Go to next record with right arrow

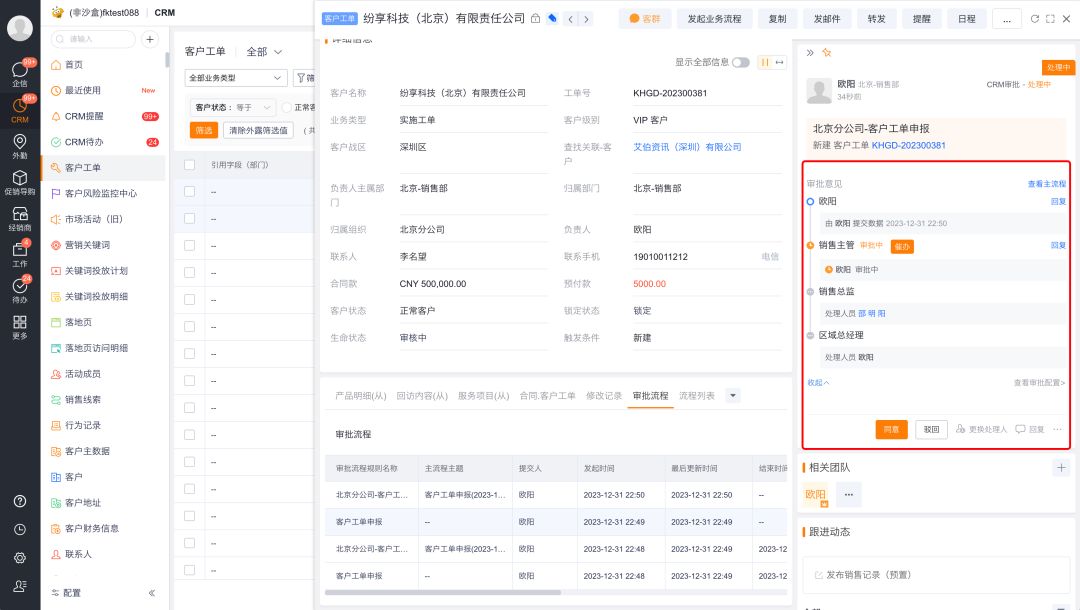[585, 19]
